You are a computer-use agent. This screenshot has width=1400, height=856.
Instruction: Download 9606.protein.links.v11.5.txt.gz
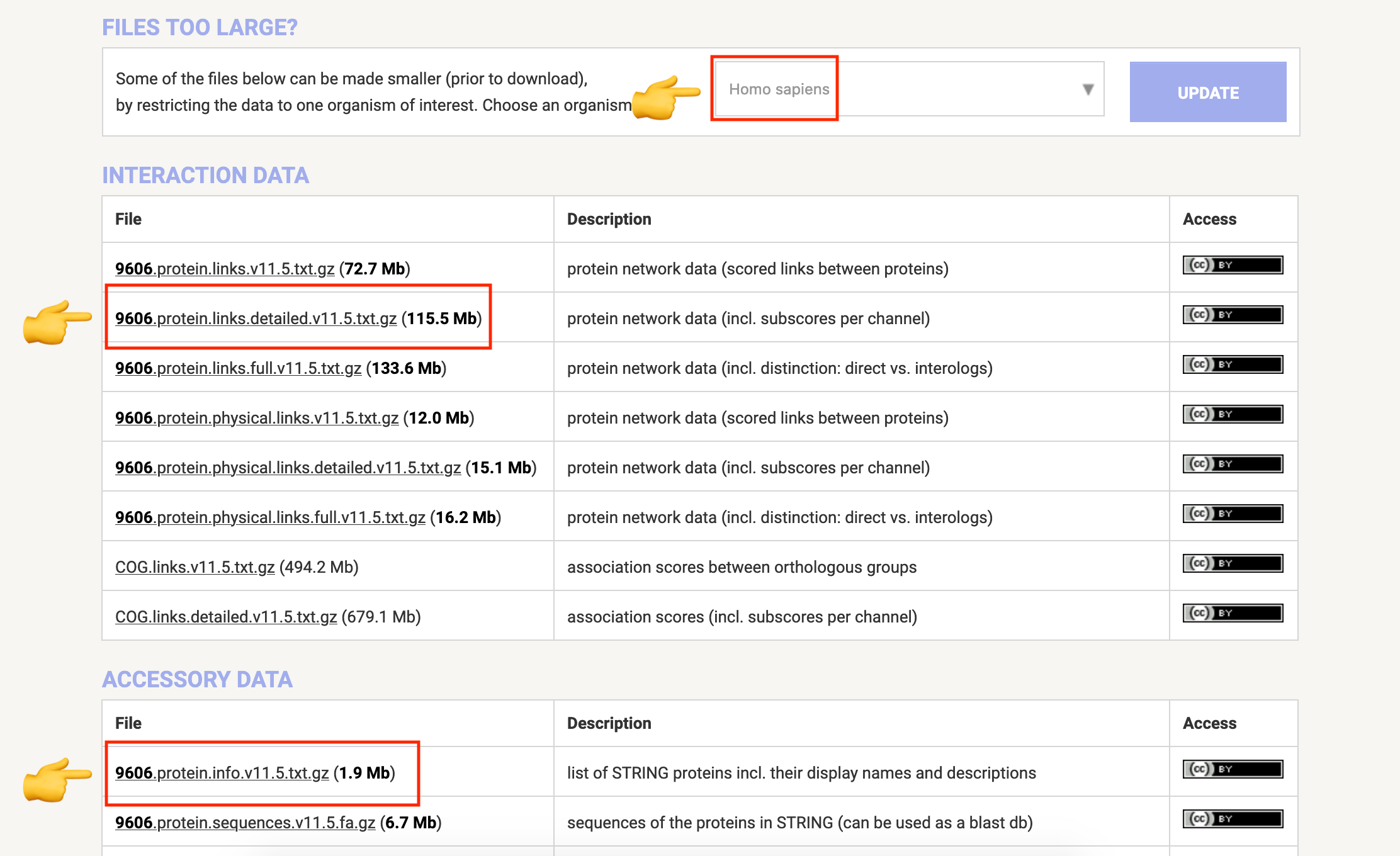click(x=225, y=269)
